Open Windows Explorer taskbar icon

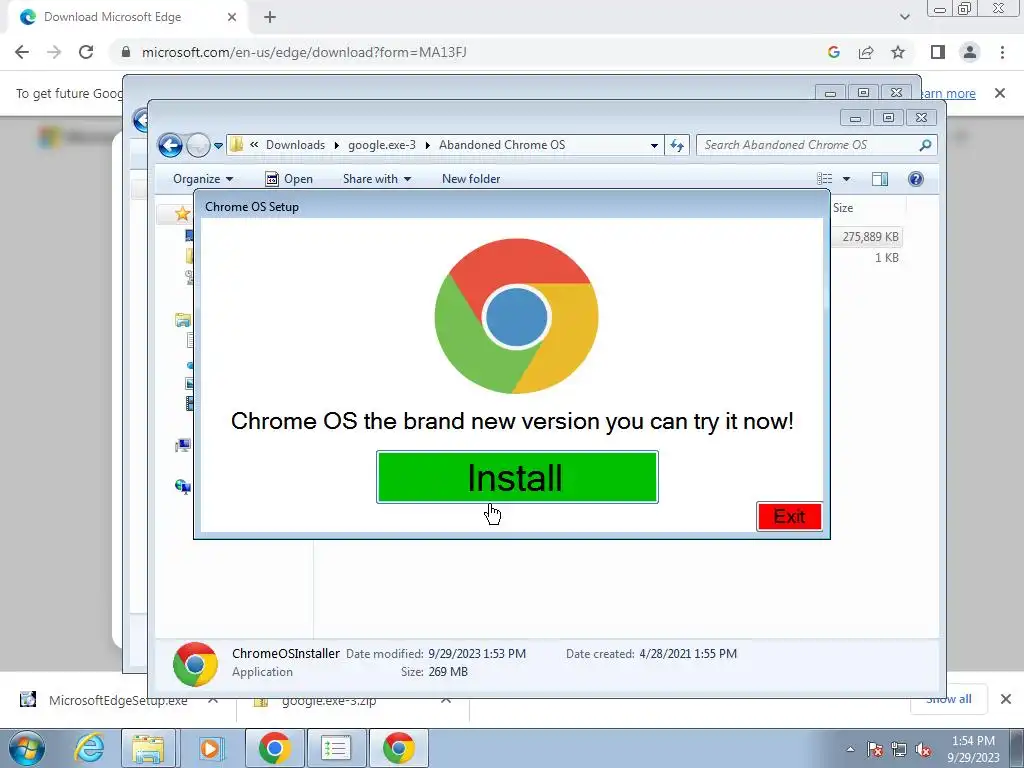(148, 748)
